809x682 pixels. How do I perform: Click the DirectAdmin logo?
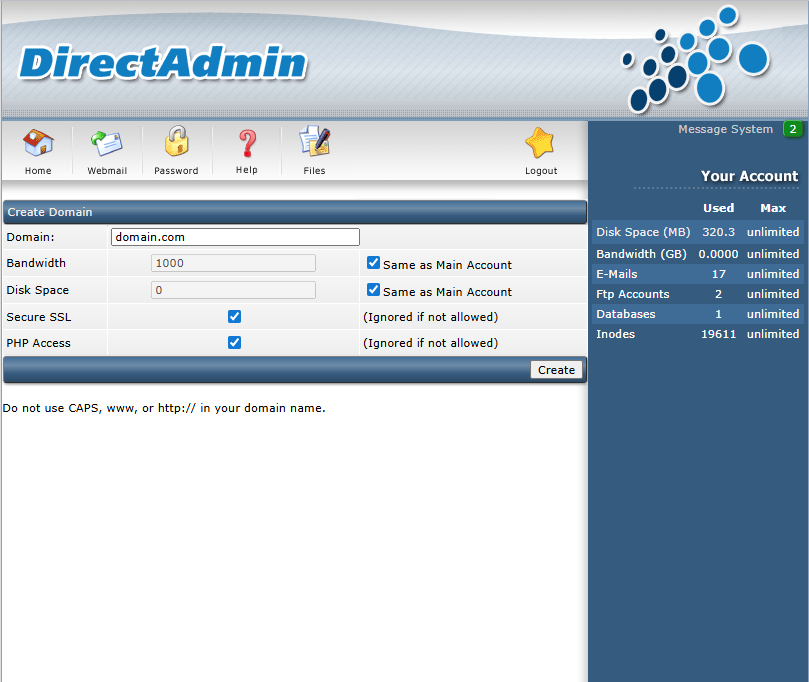point(163,63)
